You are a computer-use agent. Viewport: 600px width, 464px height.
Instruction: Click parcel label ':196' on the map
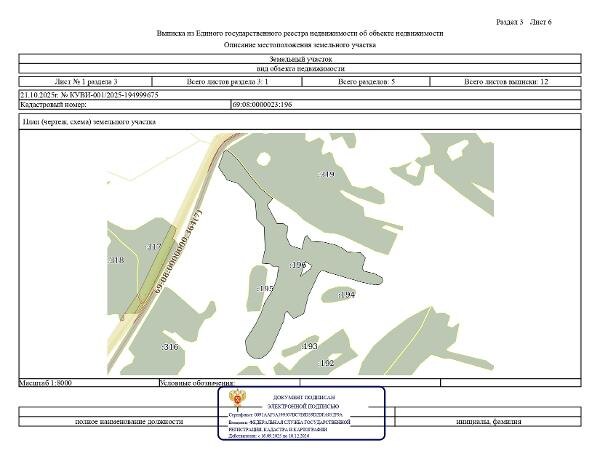(297, 265)
